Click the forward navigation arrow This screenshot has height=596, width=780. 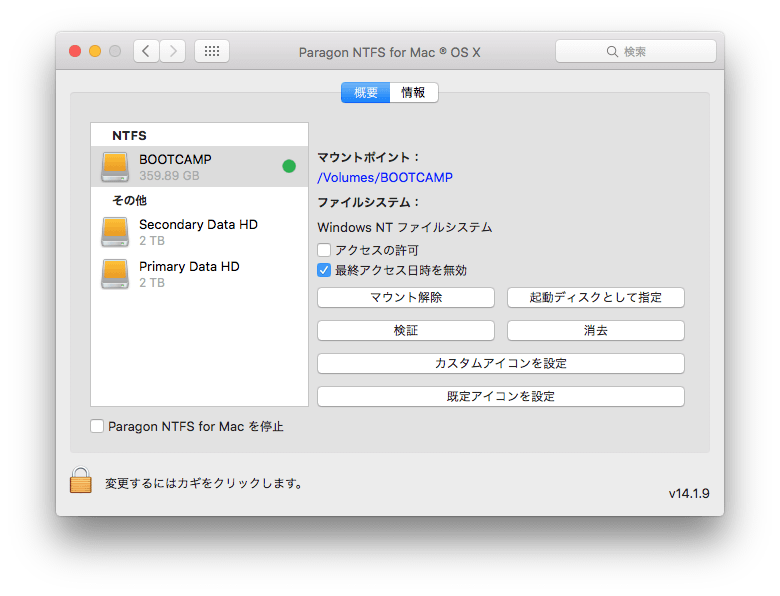click(173, 51)
